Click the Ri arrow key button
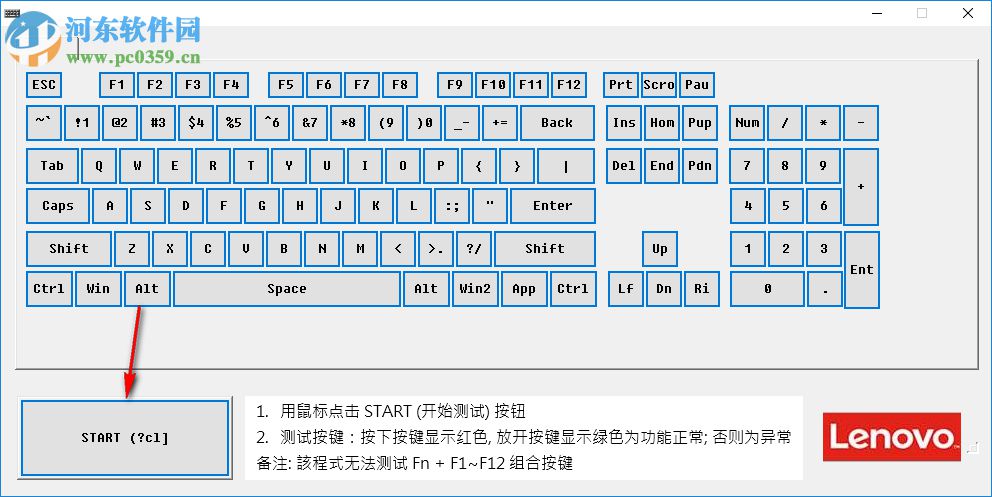Screen dimensions: 992x497 coord(702,289)
